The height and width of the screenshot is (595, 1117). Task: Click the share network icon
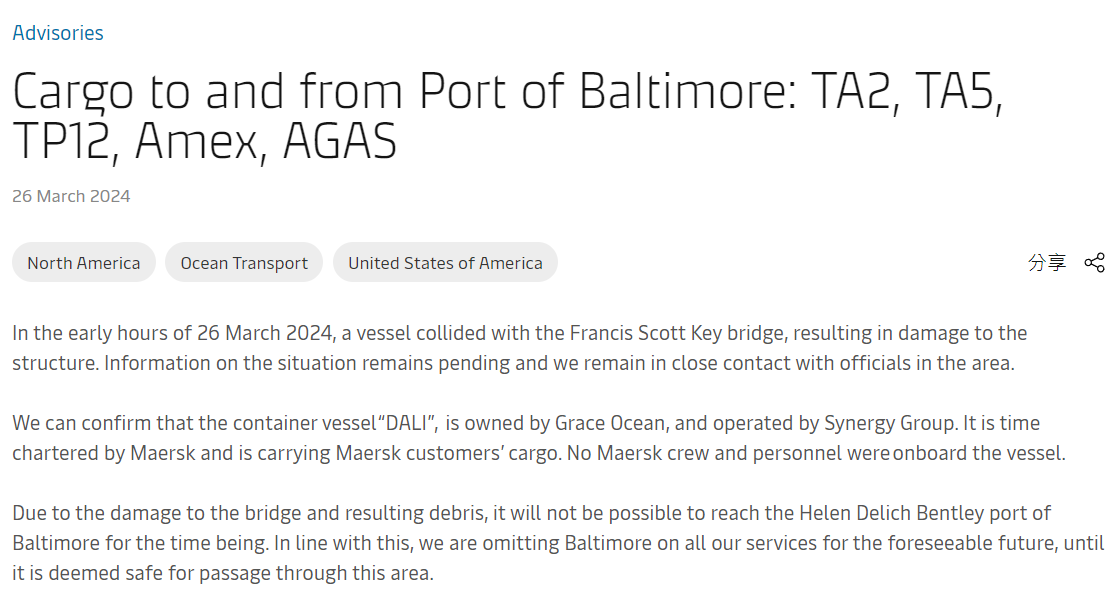point(1094,262)
